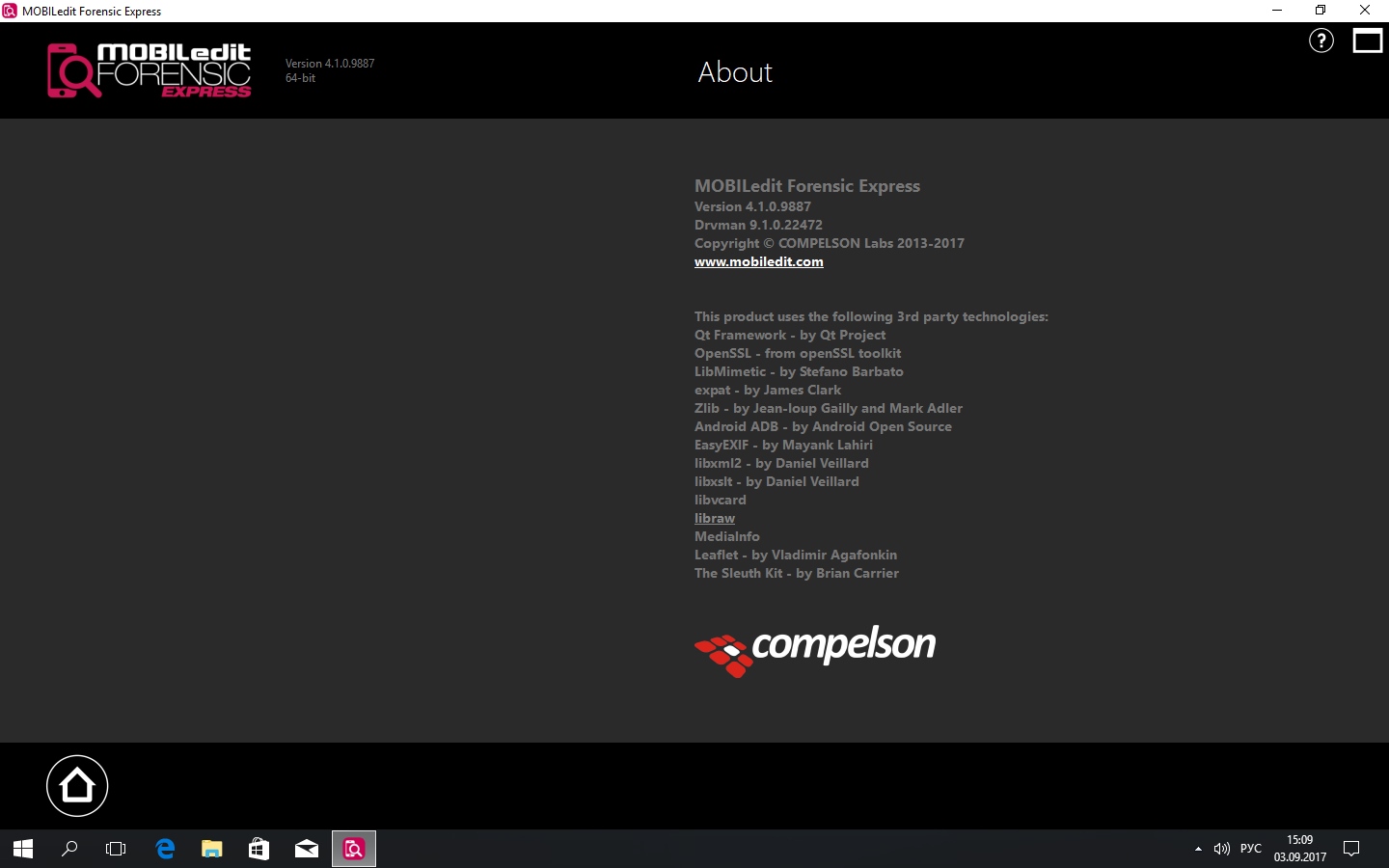
Task: Toggle the fullscreen window icon in header
Action: [x=1368, y=41]
